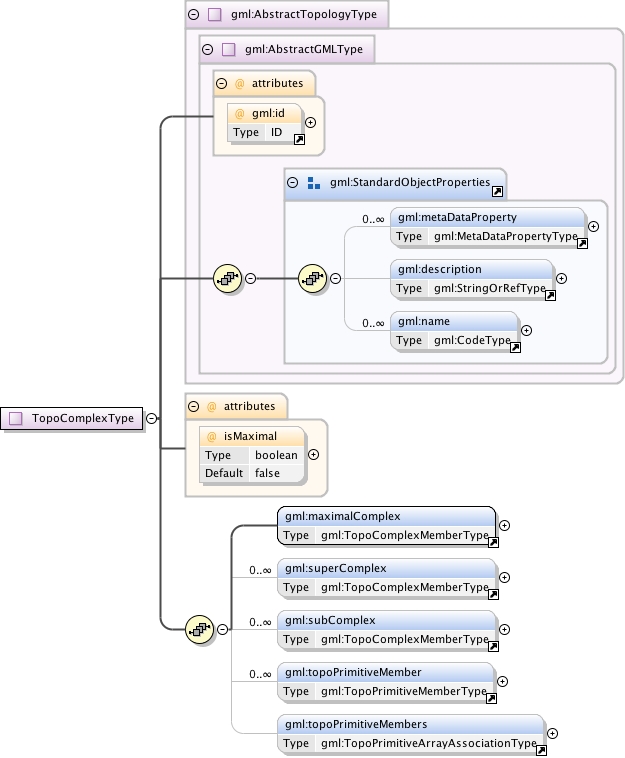Follow reference arrow on gml:id
The image size is (625, 758).
[x=299, y=140]
